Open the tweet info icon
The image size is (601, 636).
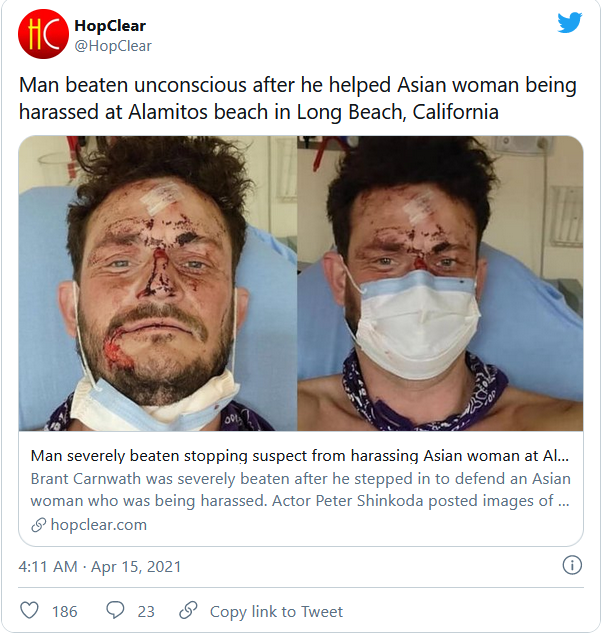[572, 566]
